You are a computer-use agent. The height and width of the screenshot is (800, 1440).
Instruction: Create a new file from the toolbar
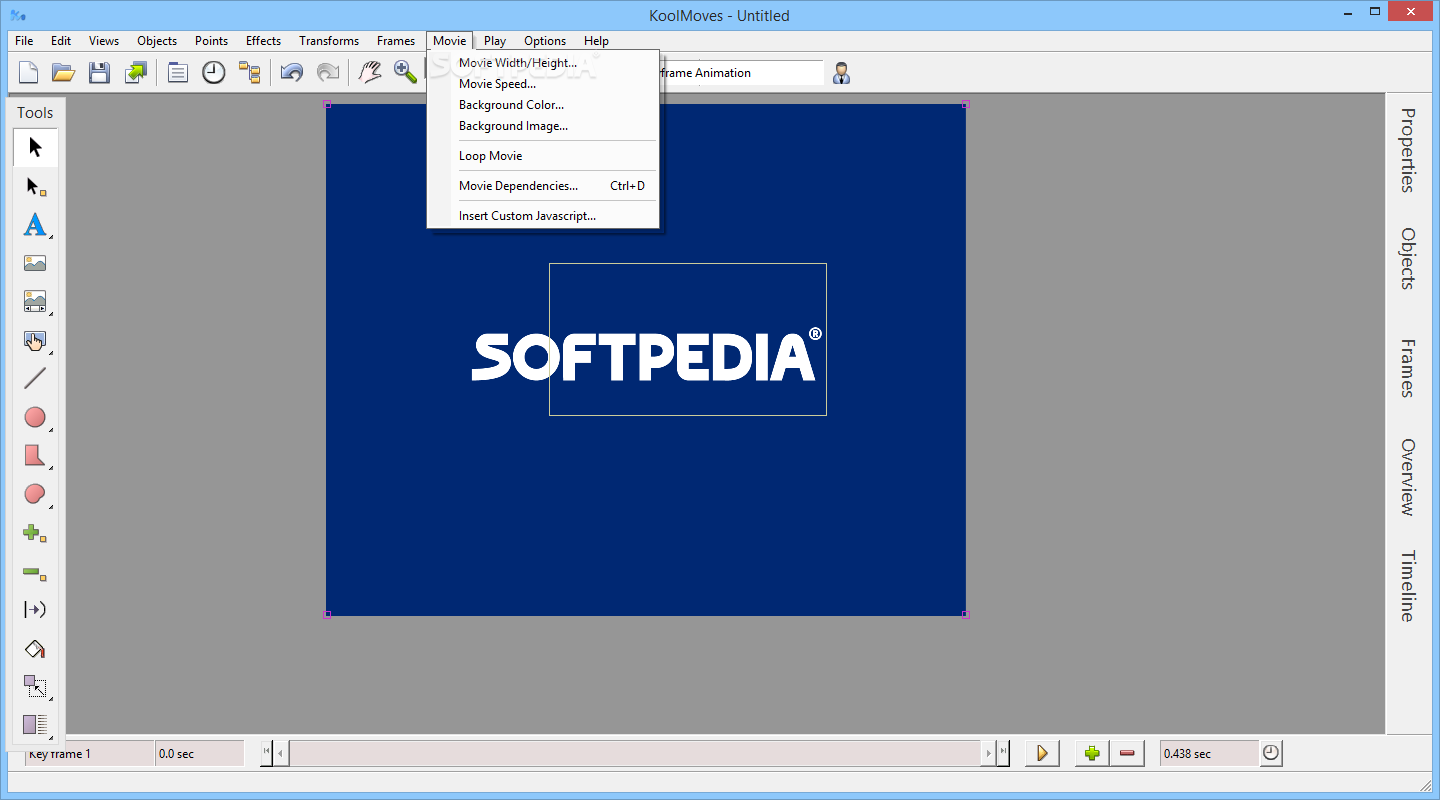[x=29, y=72]
